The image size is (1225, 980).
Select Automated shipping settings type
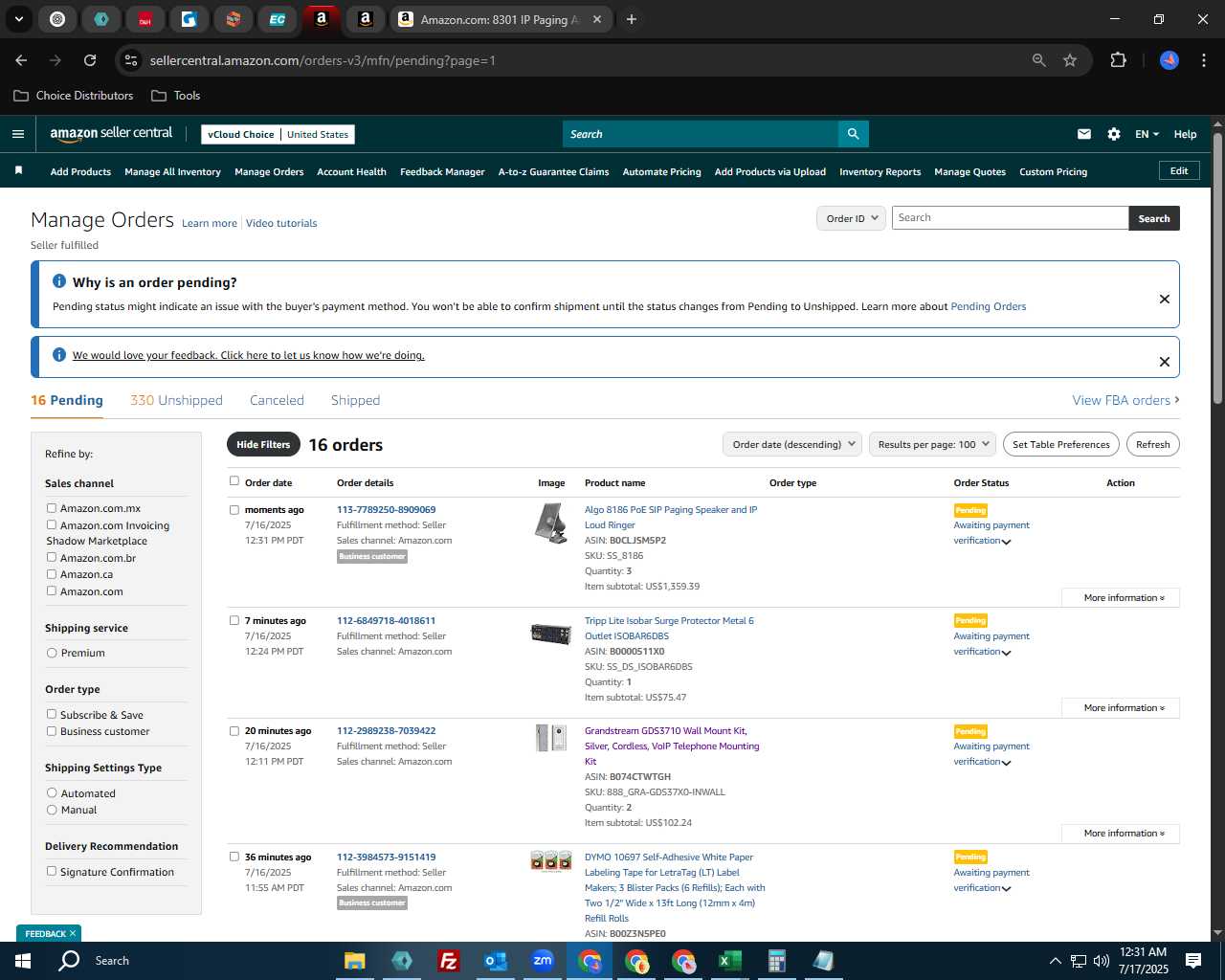[52, 792]
